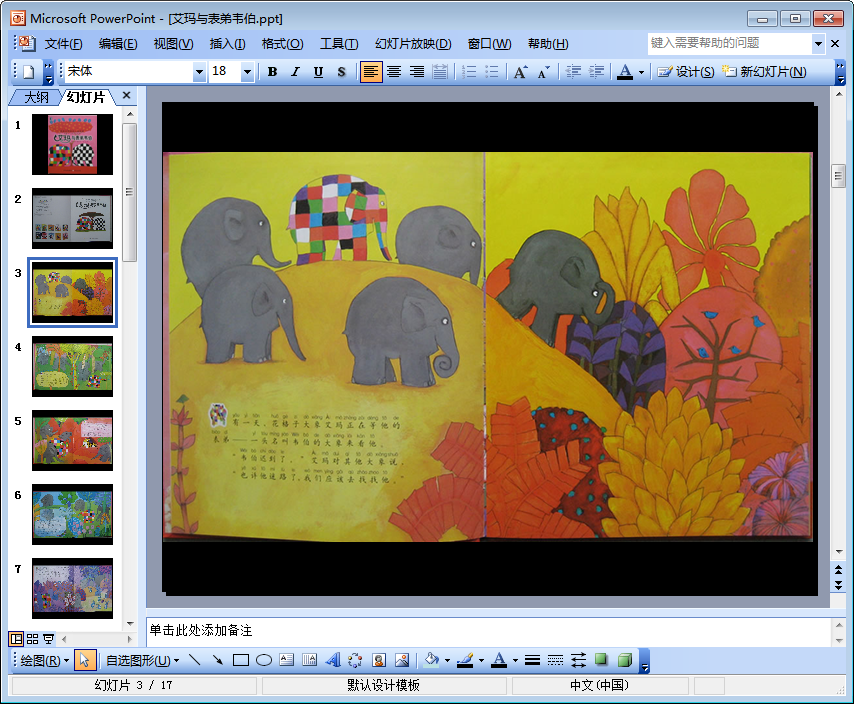Open the 自选图形(U) AutoShapes menu
This screenshot has height=704, width=854.
pyautogui.click(x=142, y=661)
